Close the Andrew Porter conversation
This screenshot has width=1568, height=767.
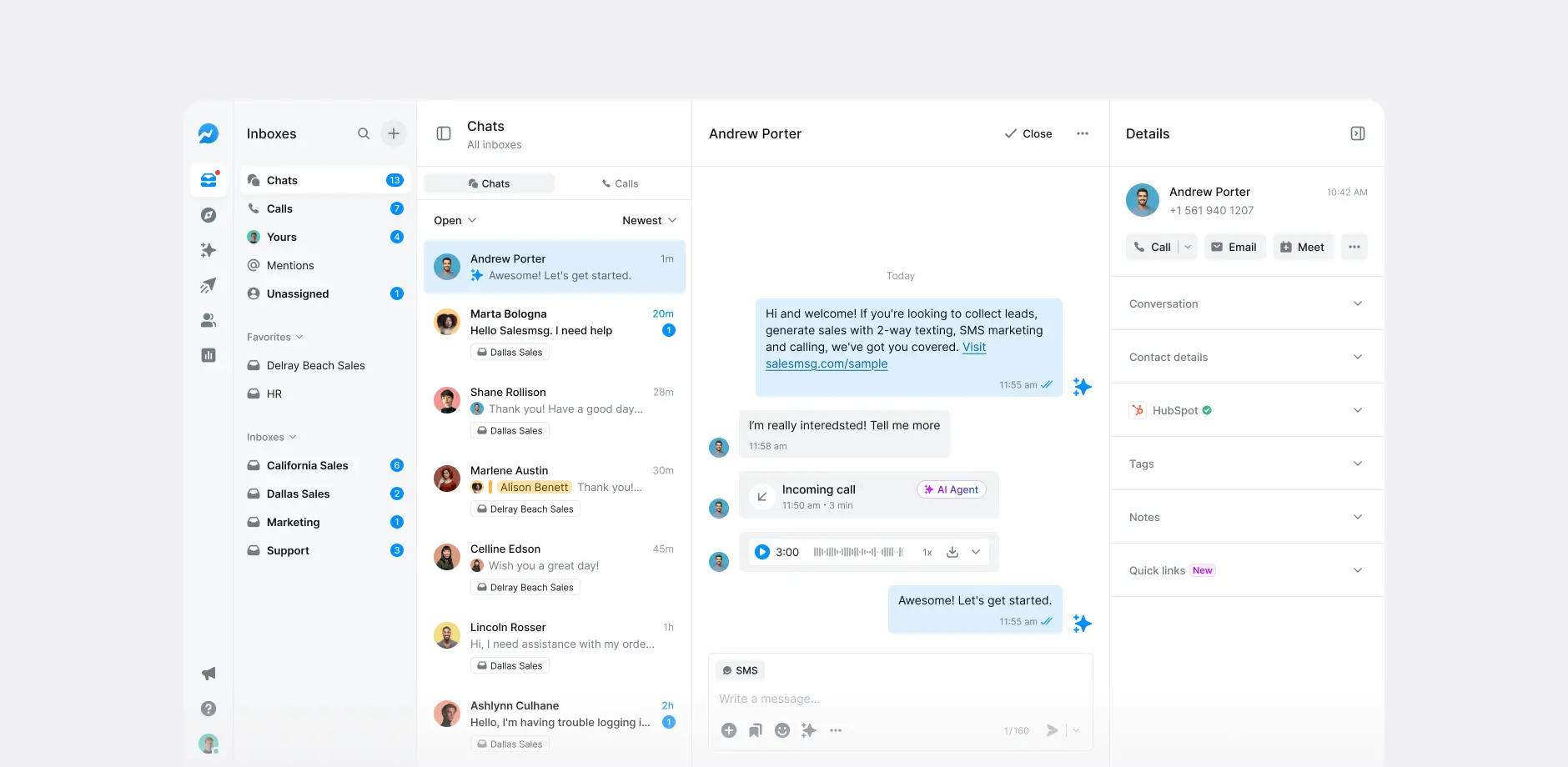[1028, 133]
